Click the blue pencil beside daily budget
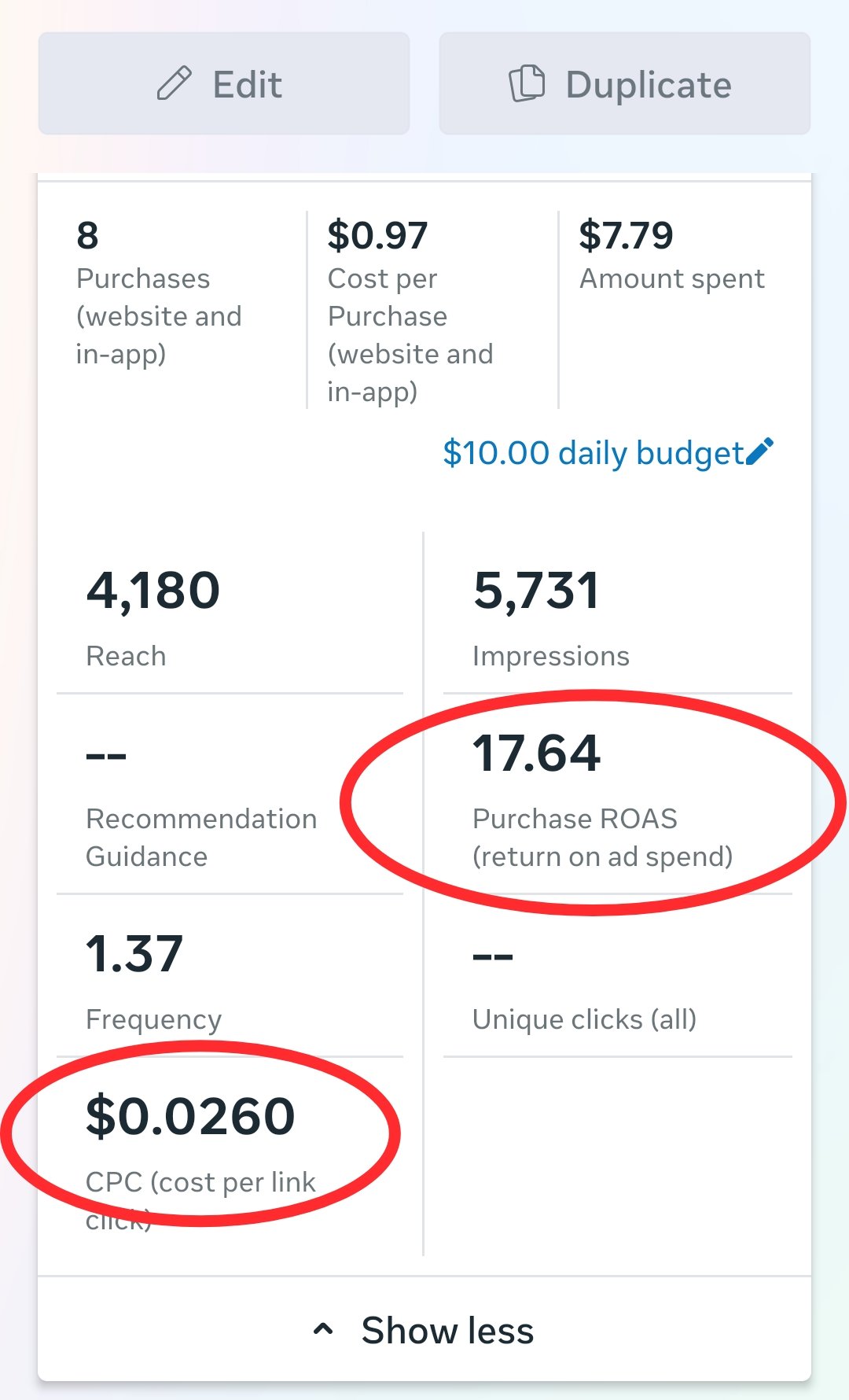This screenshot has width=849, height=1400. pos(759,451)
